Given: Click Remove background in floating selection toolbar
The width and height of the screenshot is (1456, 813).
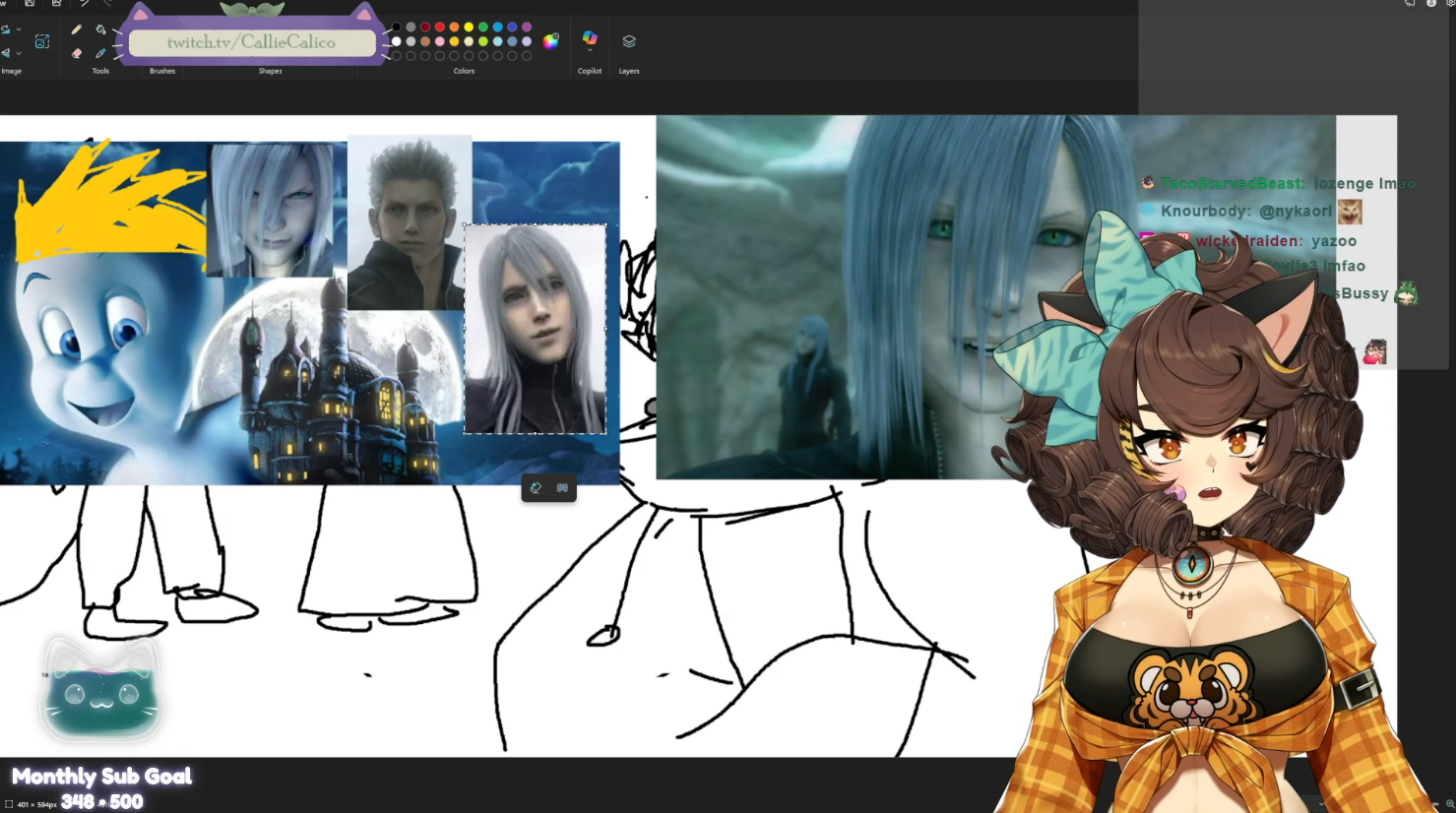Looking at the screenshot, I should click(x=562, y=488).
